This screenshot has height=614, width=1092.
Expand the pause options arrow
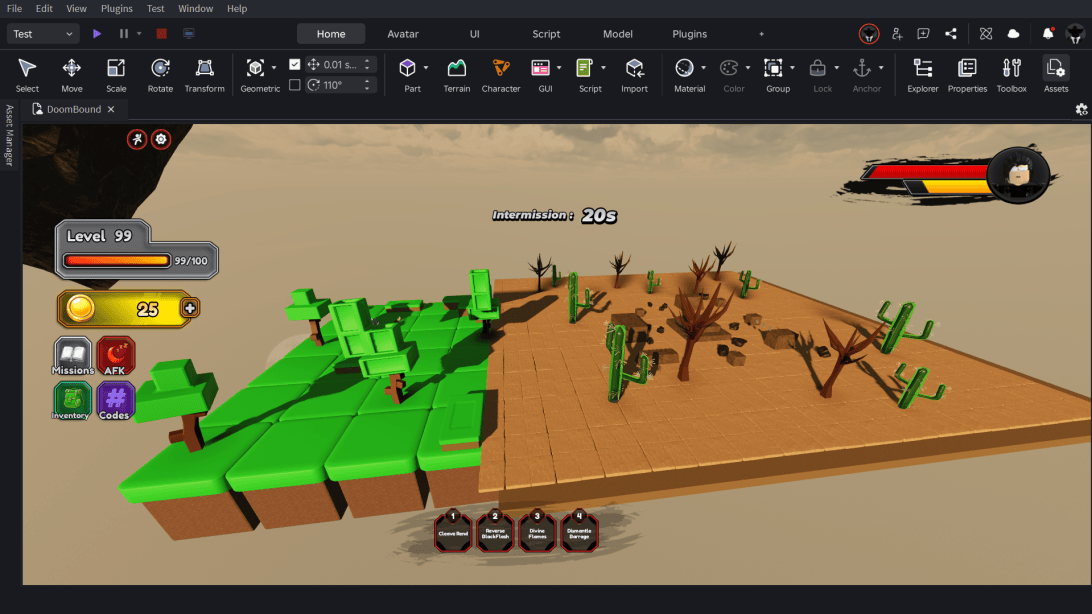click(139, 33)
